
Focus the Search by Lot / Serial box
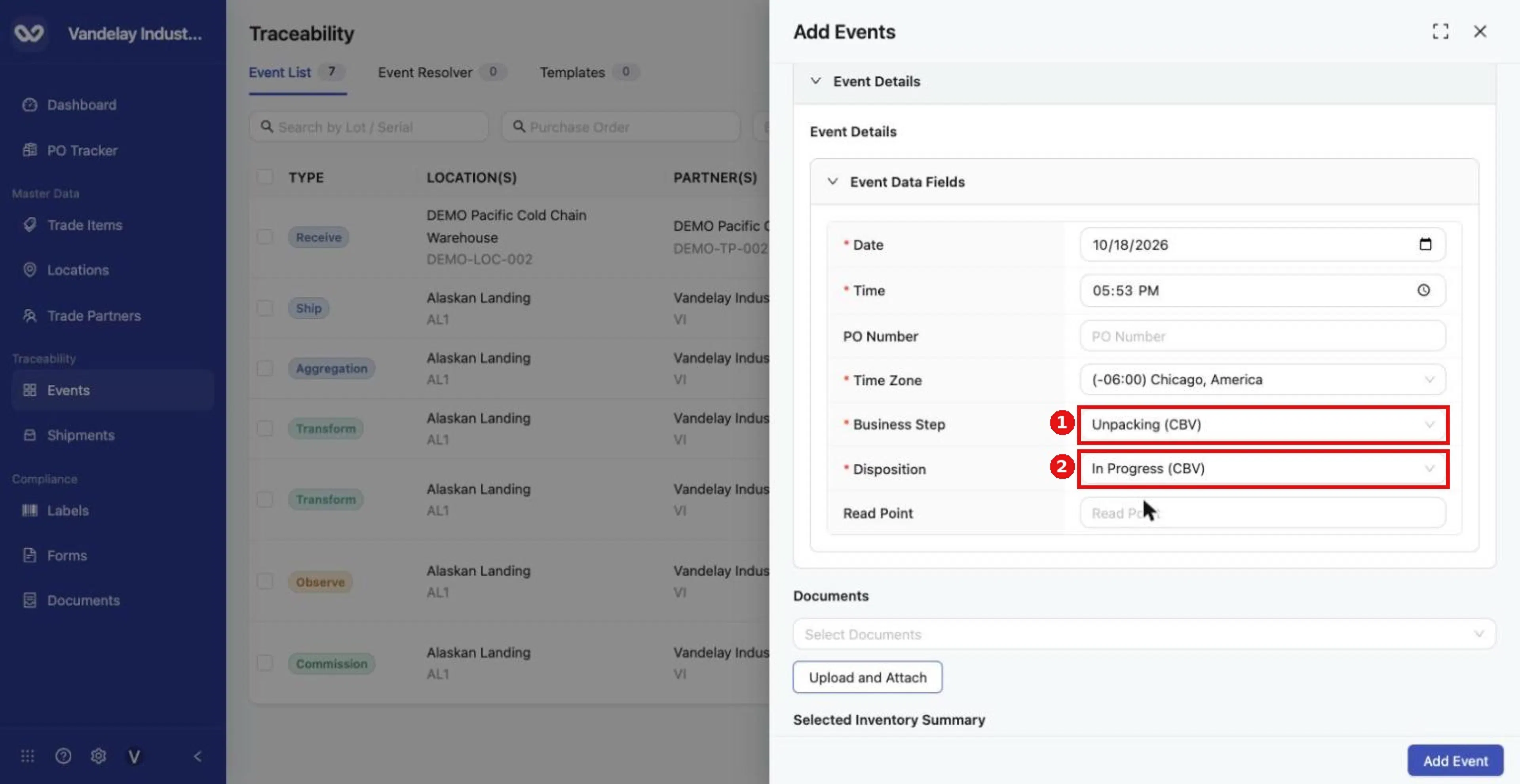pyautogui.click(x=369, y=127)
